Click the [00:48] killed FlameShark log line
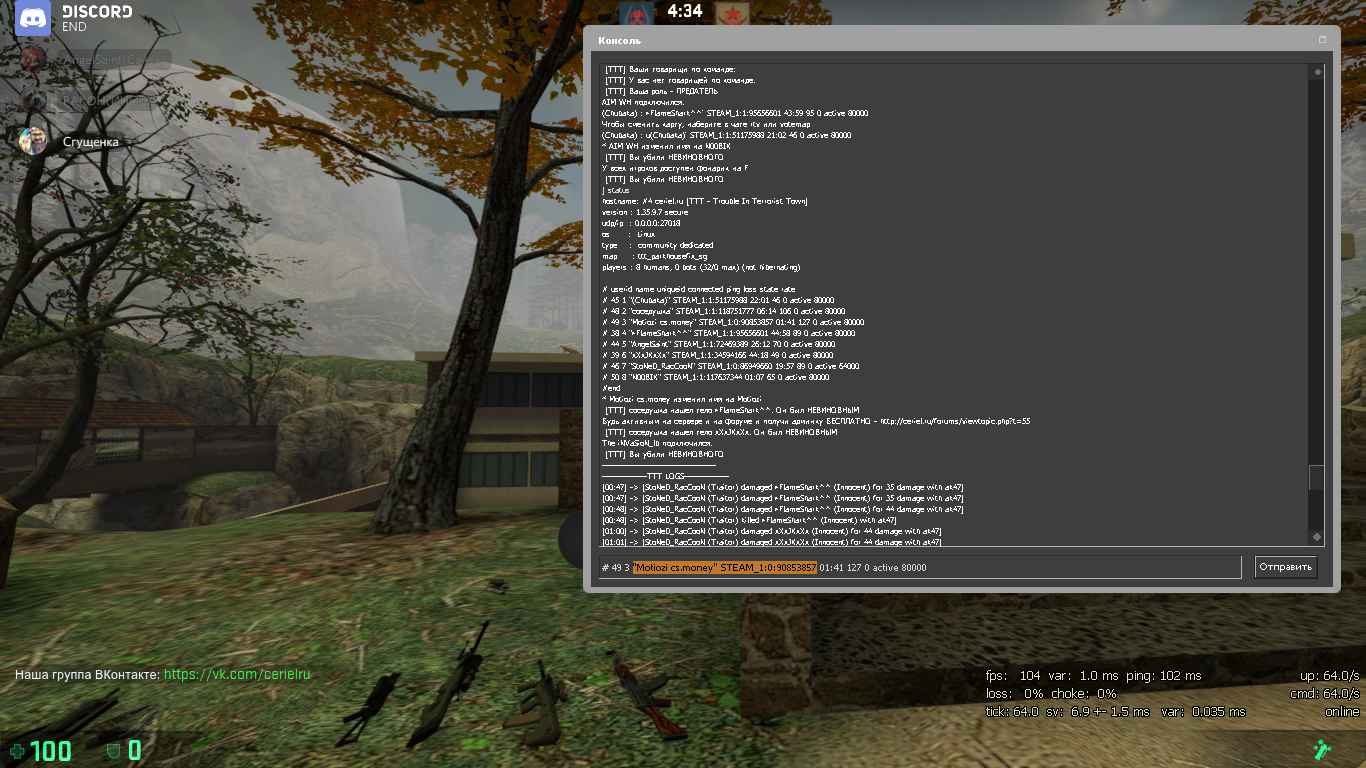Image resolution: width=1366 pixels, height=768 pixels. pyautogui.click(x=749, y=520)
